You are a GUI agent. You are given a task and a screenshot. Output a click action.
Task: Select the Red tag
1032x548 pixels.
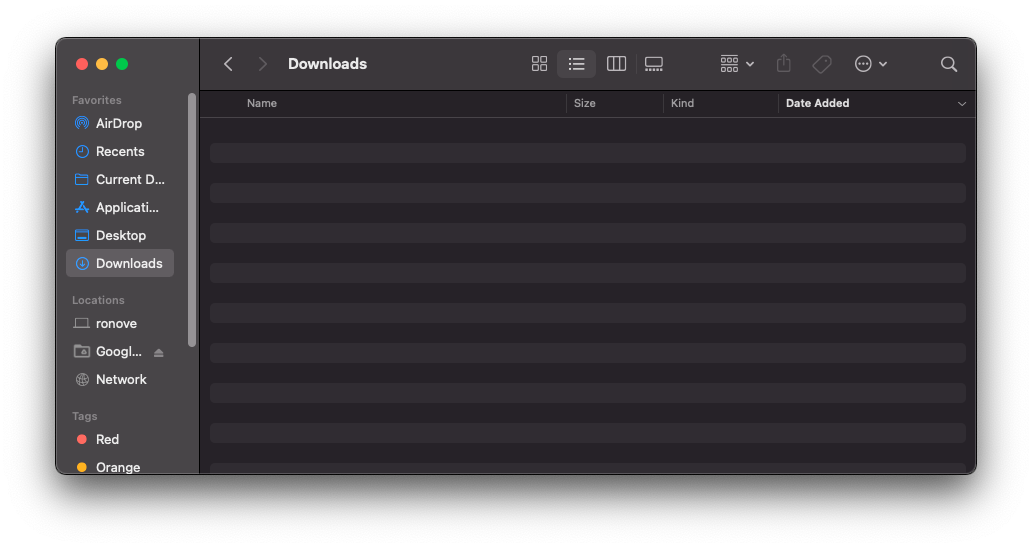click(x=107, y=440)
